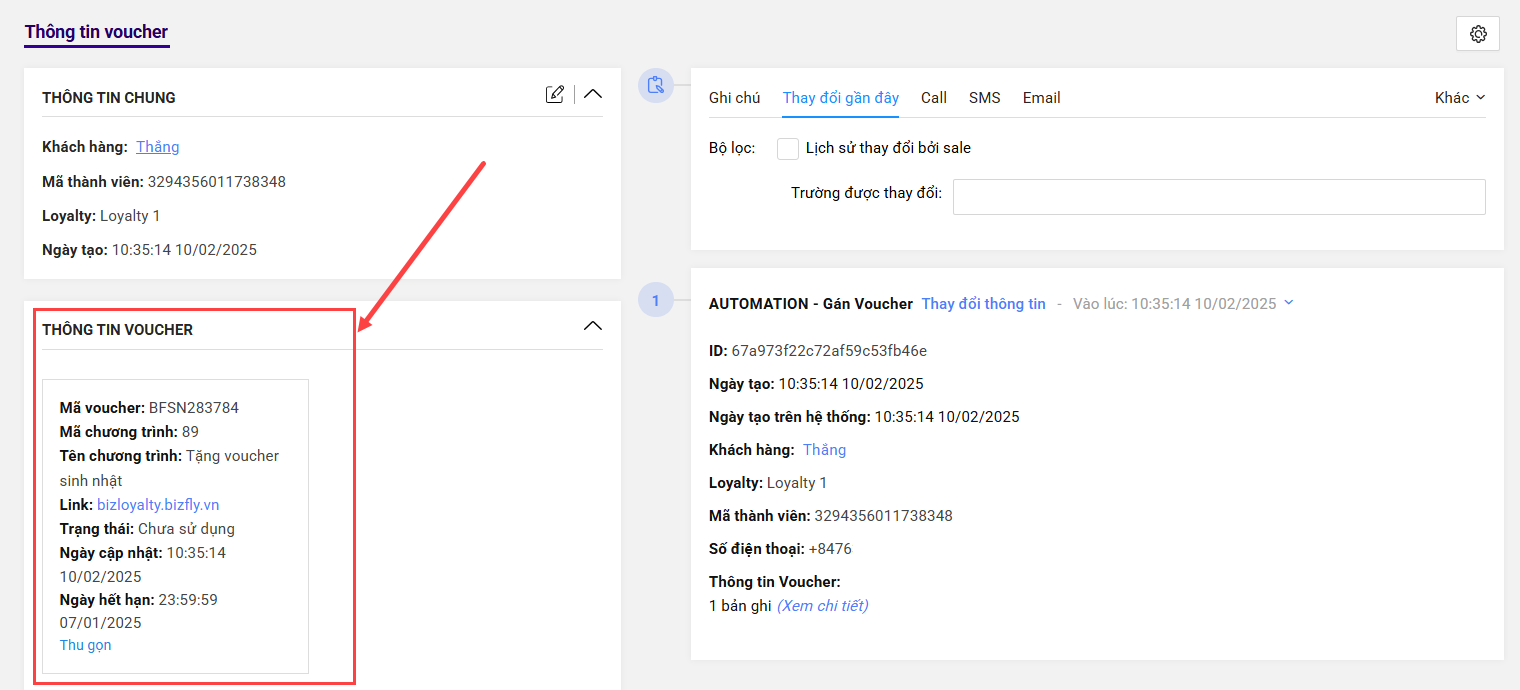Switch to Thay đổi gần đây tab
The image size is (1520, 690).
[x=841, y=98]
